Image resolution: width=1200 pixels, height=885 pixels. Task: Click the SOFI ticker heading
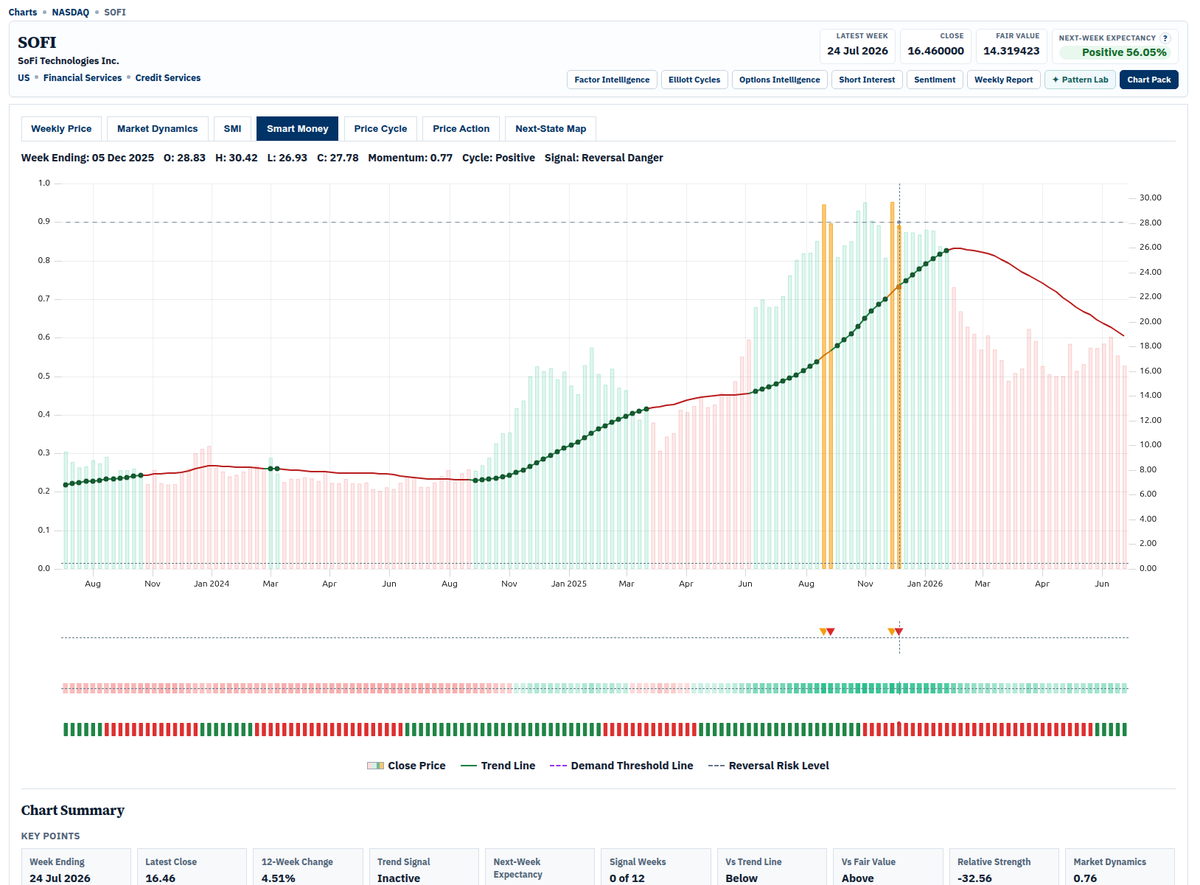pyautogui.click(x=37, y=43)
